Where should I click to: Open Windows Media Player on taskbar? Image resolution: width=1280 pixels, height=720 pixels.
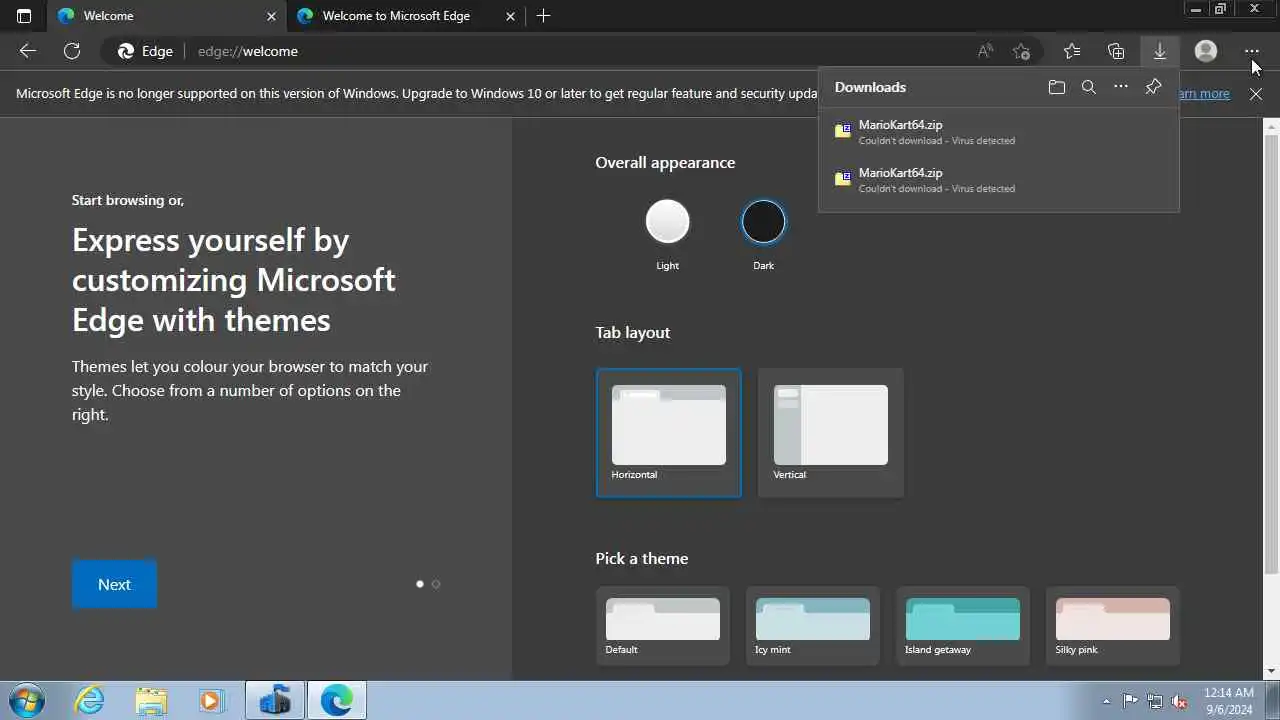coord(211,701)
